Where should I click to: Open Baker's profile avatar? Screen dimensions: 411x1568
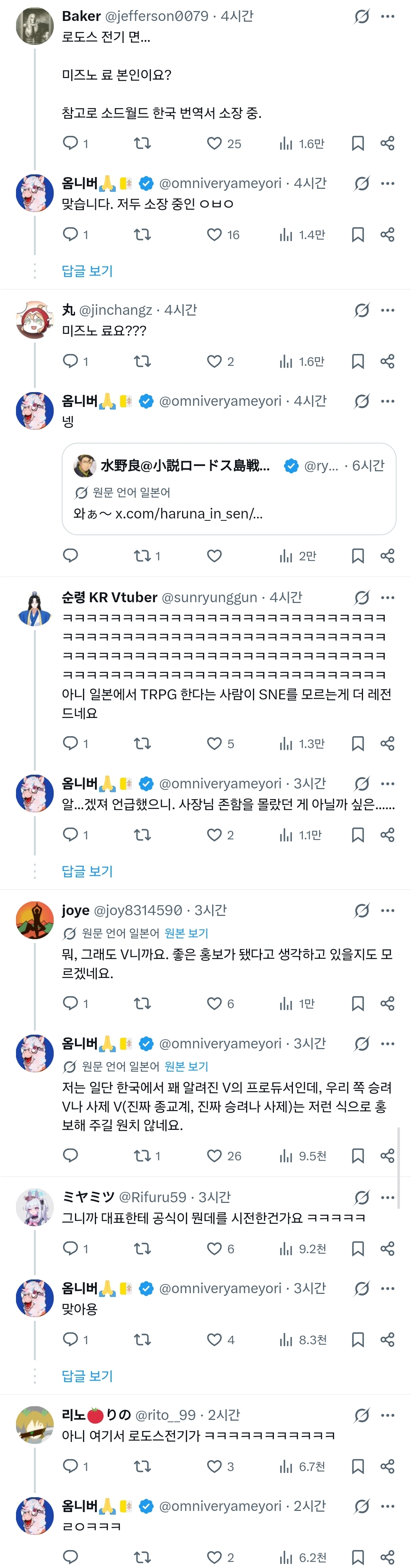pyautogui.click(x=34, y=26)
